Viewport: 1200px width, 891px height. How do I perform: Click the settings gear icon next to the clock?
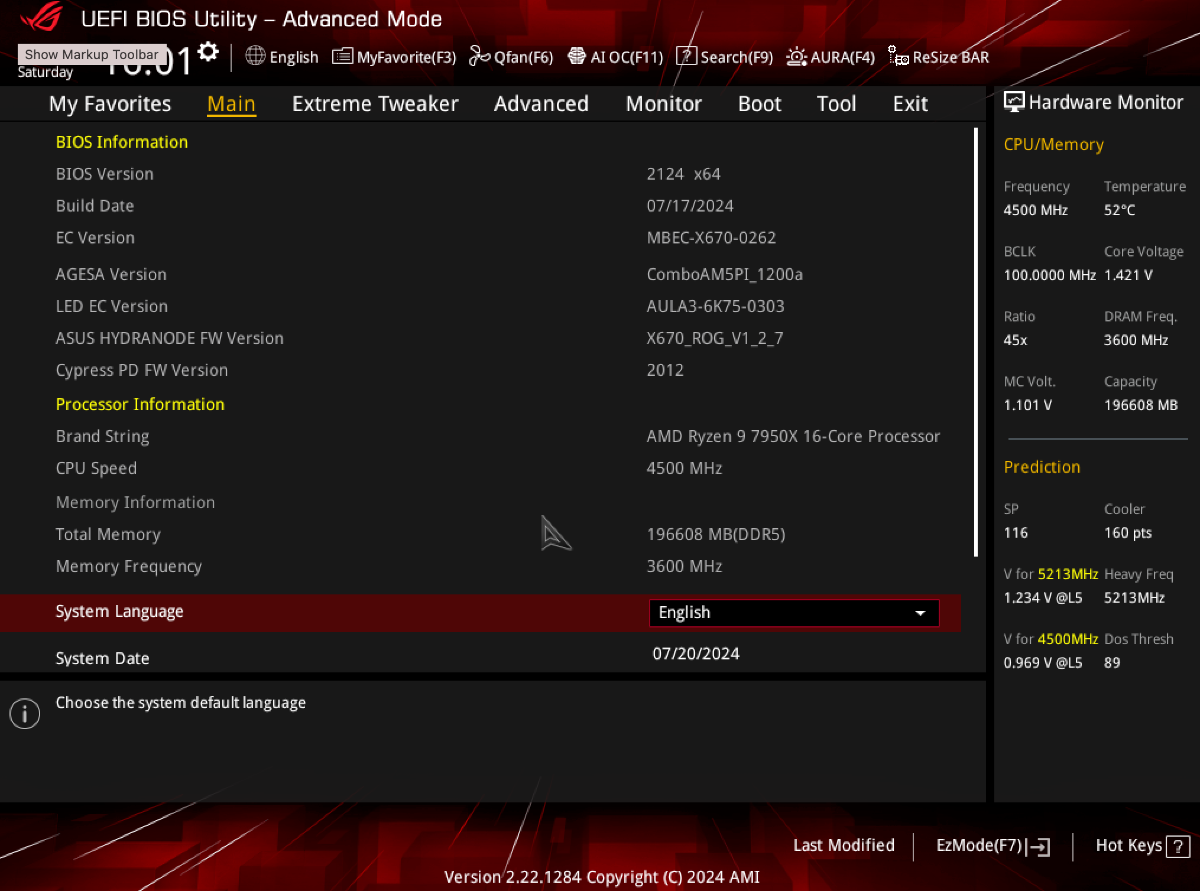[208, 52]
